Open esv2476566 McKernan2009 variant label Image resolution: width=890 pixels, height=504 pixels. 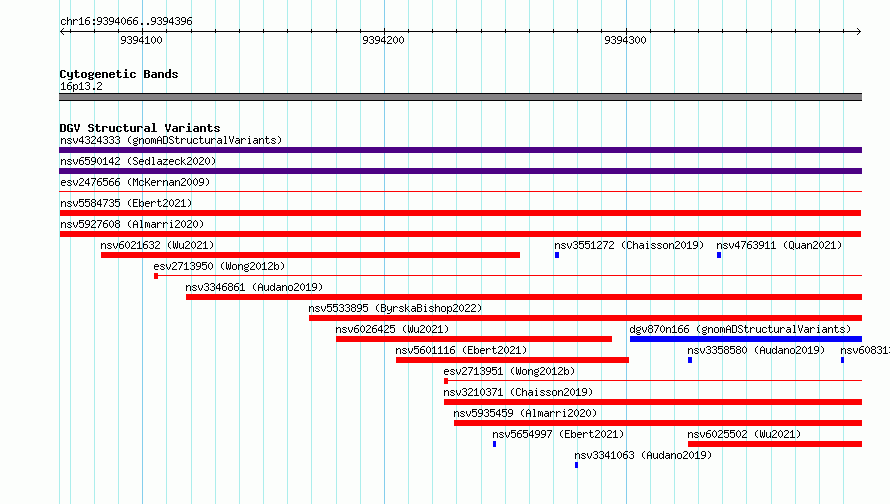[x=135, y=182]
